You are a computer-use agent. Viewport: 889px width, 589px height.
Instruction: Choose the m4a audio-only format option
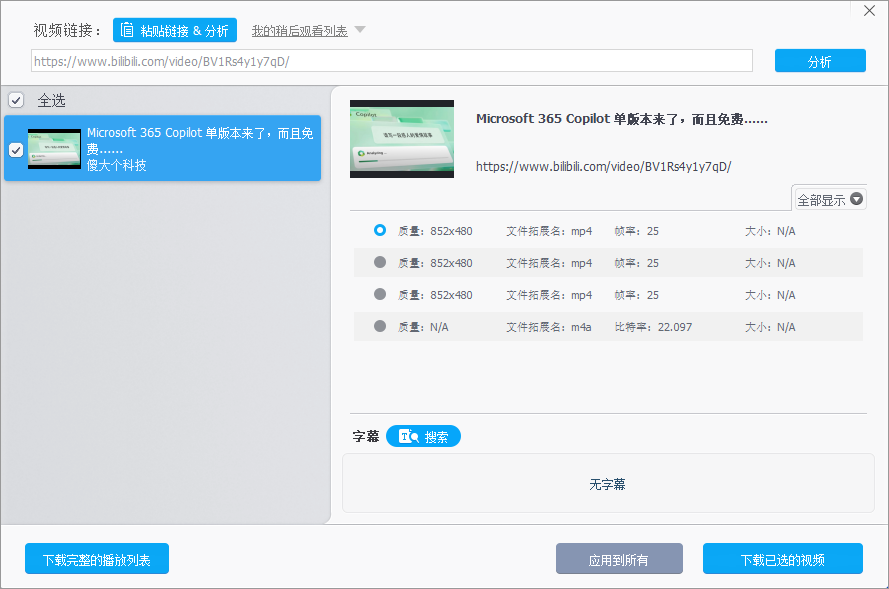[x=380, y=326]
